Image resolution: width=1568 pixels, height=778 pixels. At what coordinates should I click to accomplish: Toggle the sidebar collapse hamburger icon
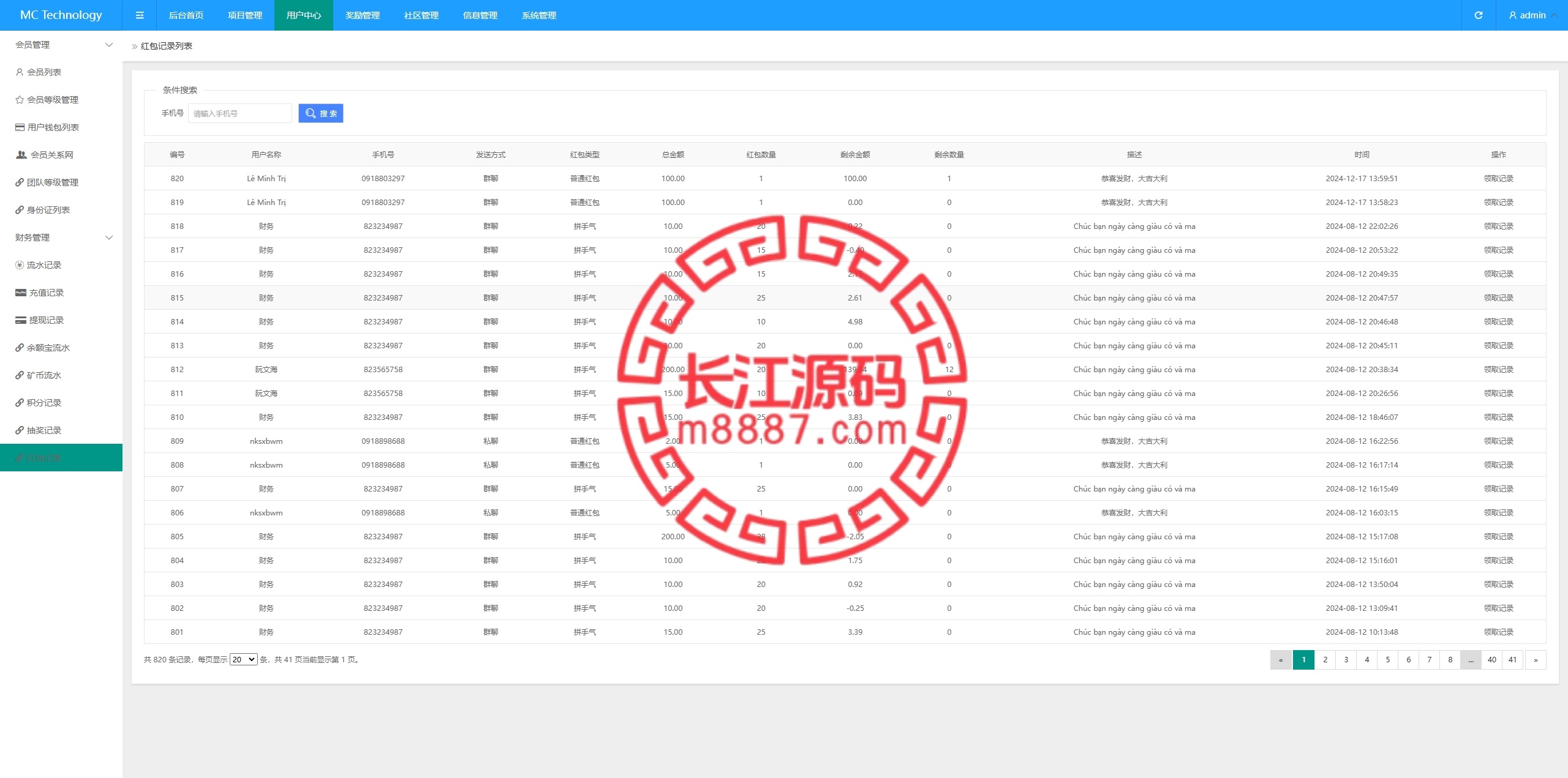click(140, 15)
